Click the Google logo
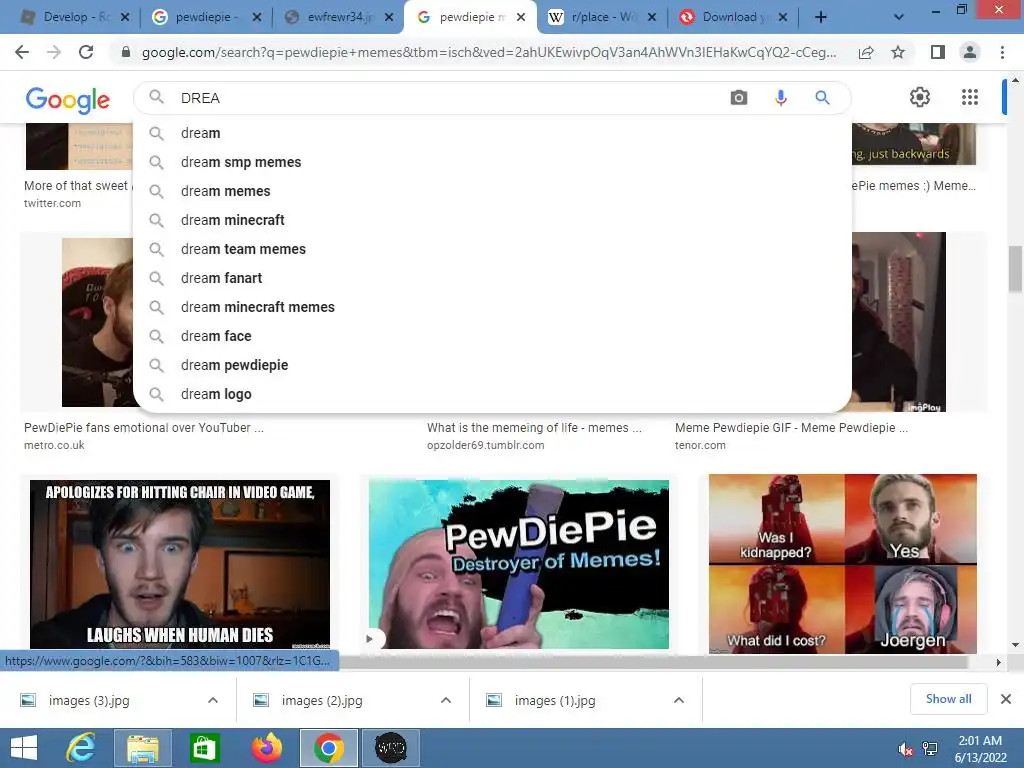Screen dimensions: 1024x768 (x=68, y=99)
